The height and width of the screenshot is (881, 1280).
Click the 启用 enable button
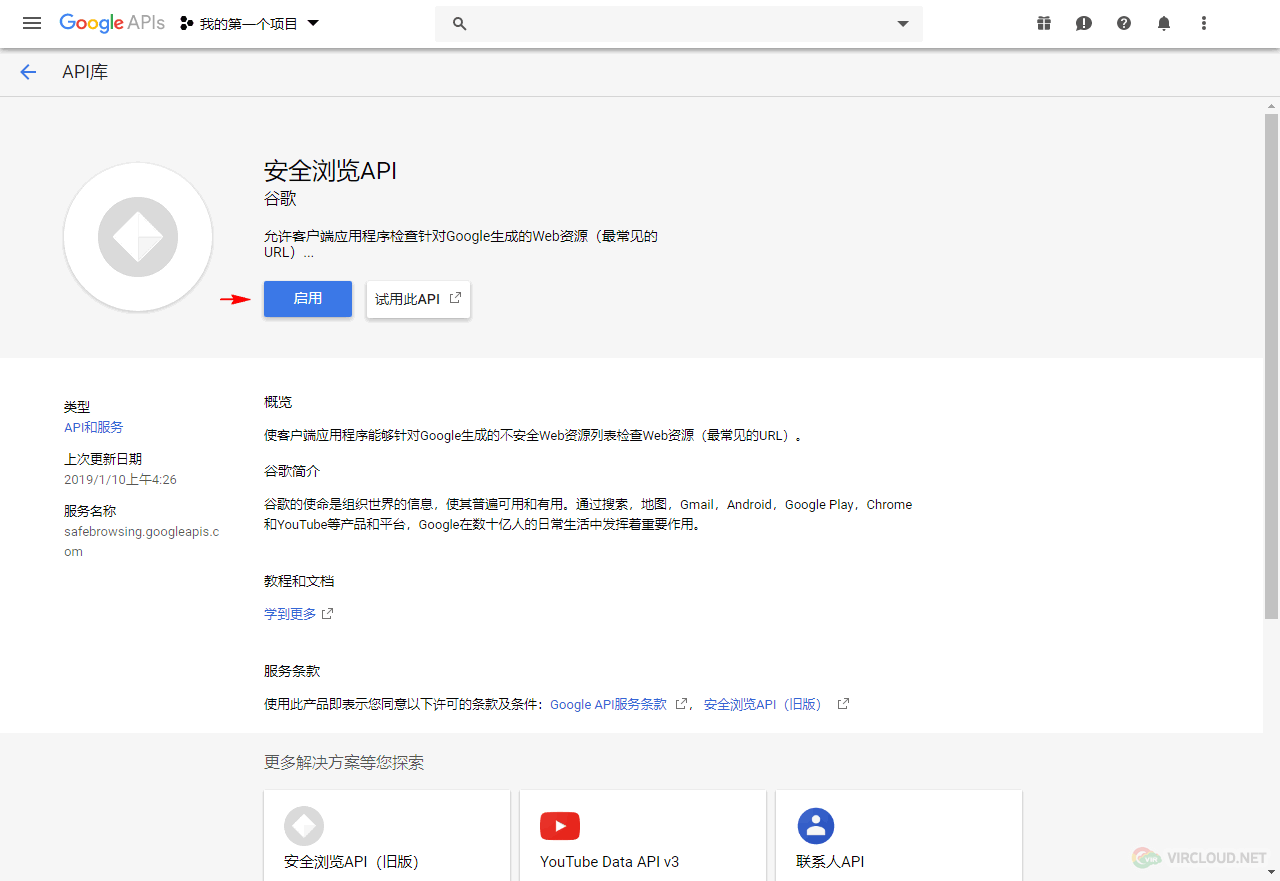[308, 299]
